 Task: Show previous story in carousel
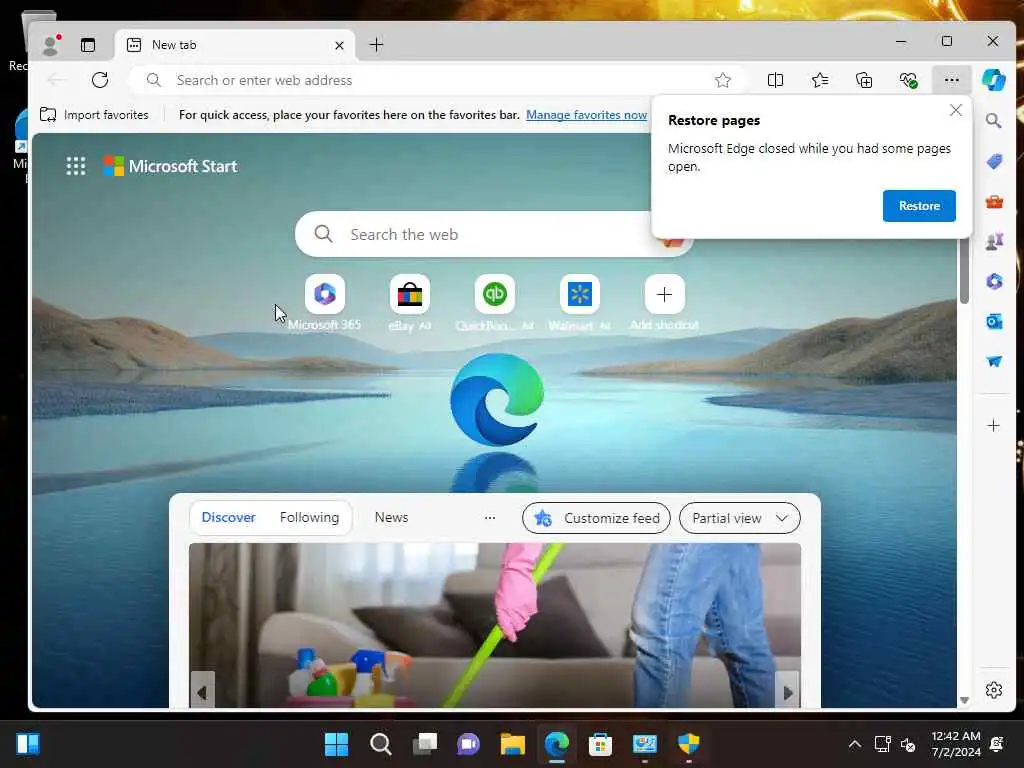[202, 692]
